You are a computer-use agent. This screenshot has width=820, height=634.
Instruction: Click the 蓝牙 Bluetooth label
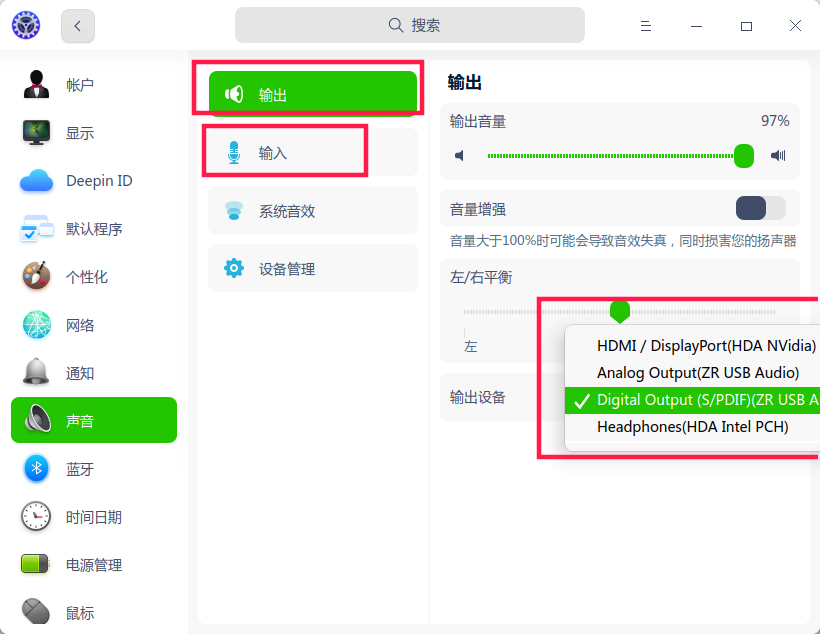80,469
